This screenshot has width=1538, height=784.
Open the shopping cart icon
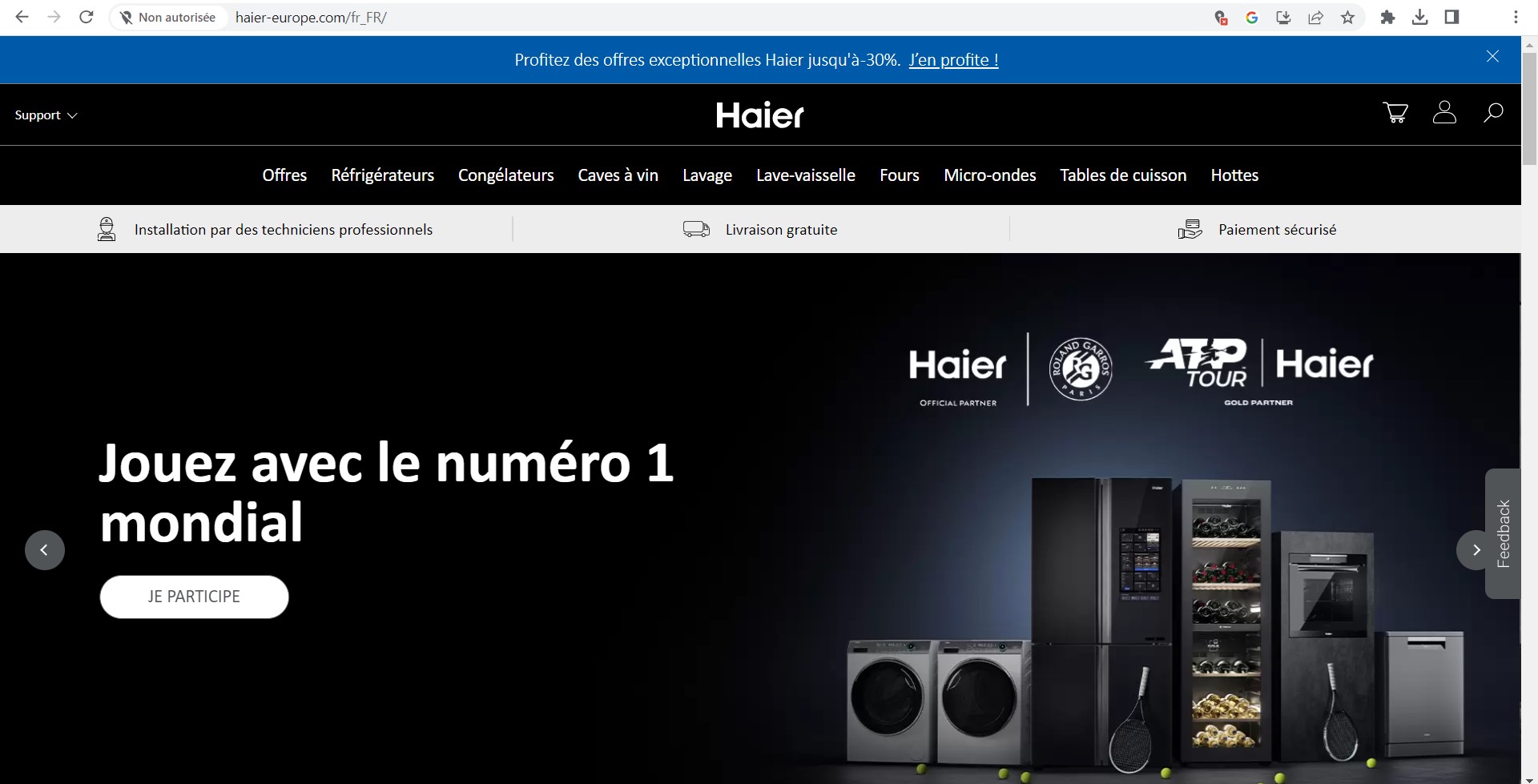point(1395,113)
